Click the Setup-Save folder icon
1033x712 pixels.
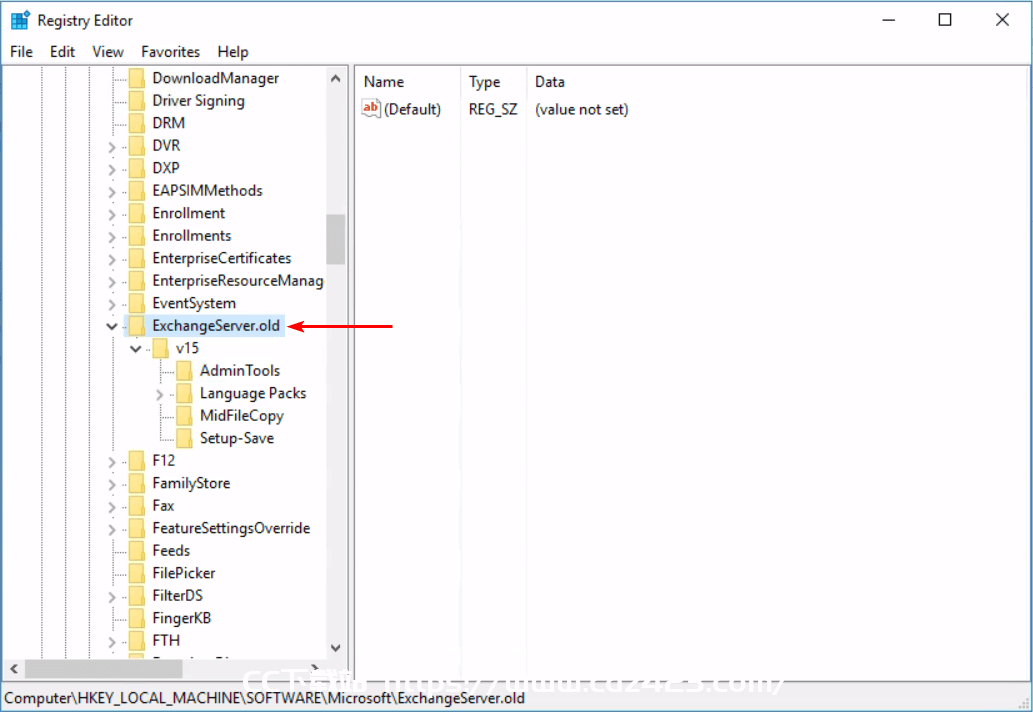(184, 438)
